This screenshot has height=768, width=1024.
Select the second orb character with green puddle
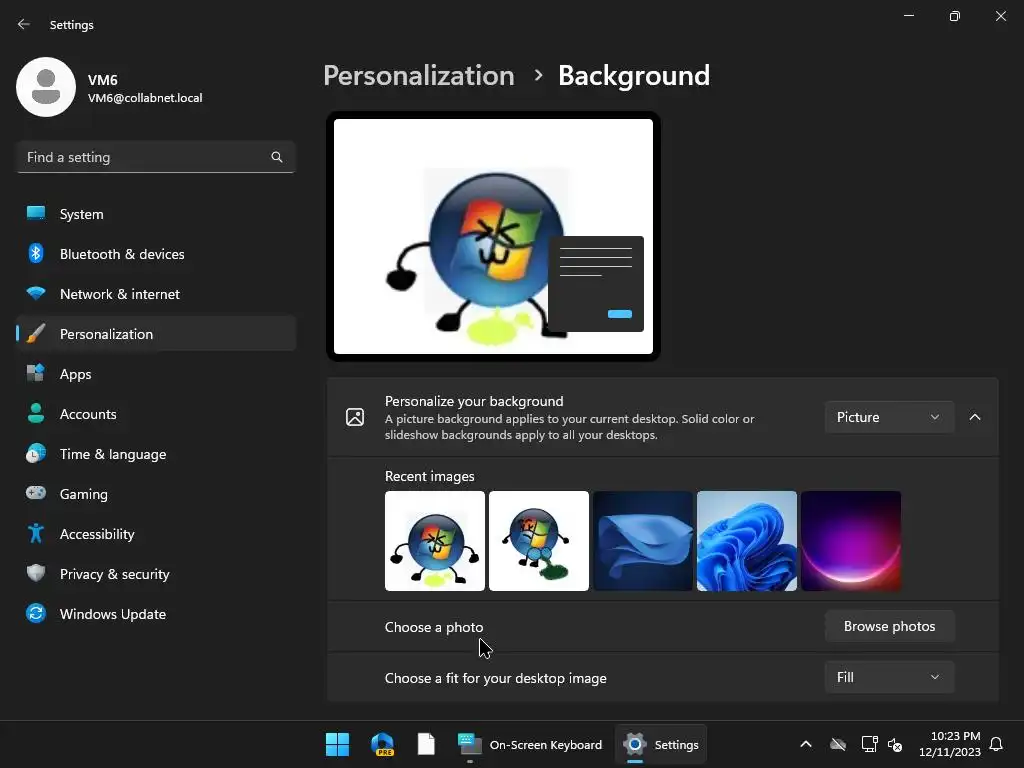coord(539,541)
